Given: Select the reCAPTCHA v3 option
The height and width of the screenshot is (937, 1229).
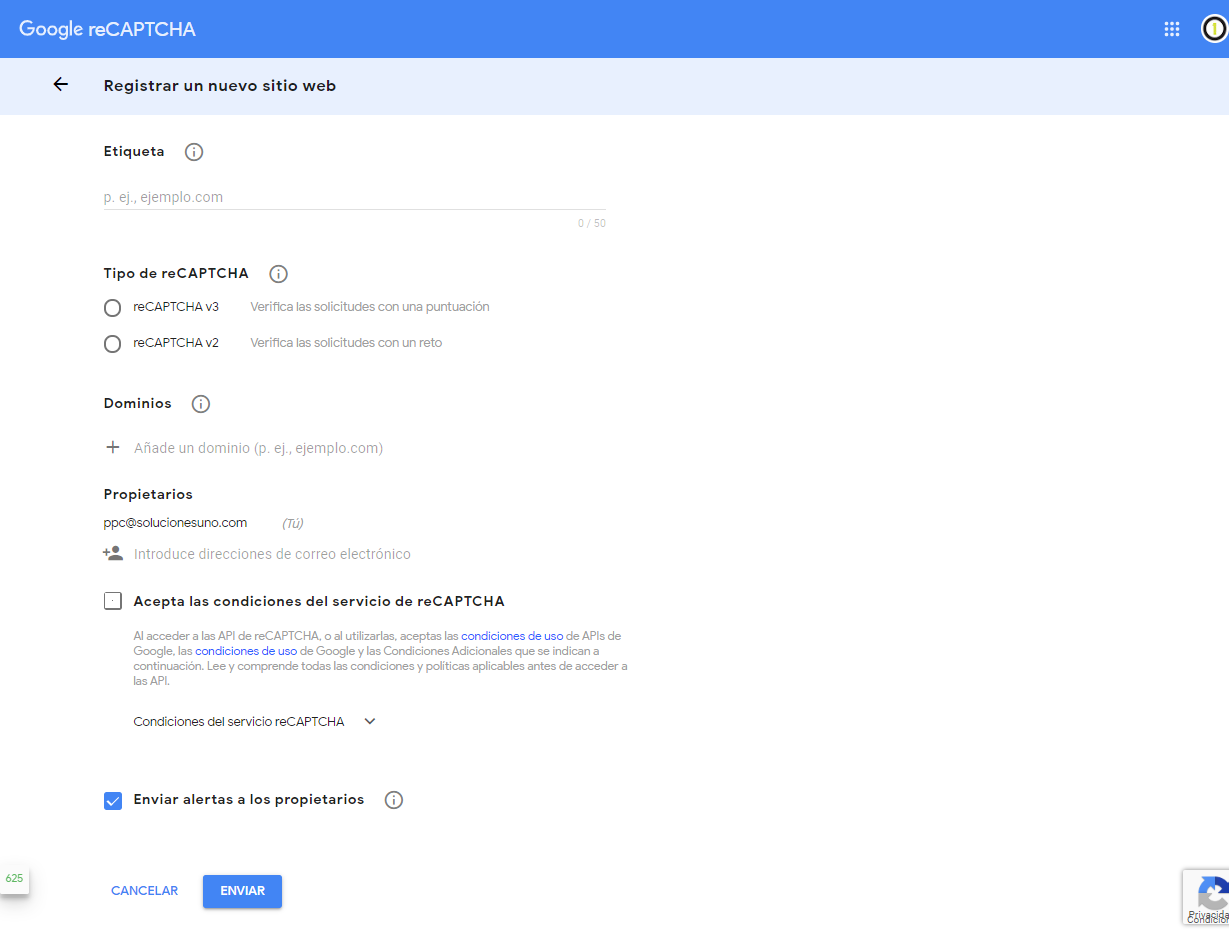Looking at the screenshot, I should (x=113, y=308).
